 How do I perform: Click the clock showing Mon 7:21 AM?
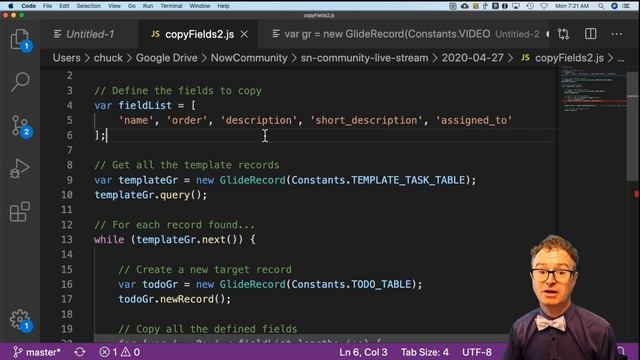point(572,6)
